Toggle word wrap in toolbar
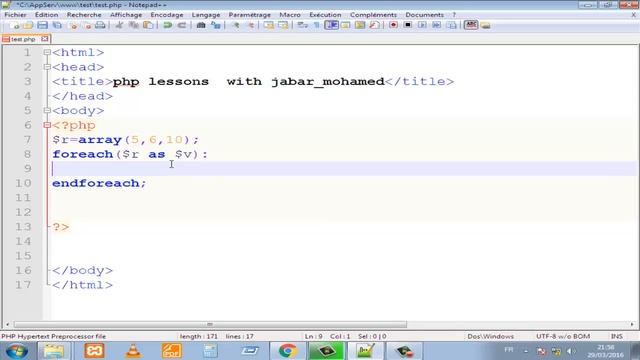 click(x=302, y=25)
